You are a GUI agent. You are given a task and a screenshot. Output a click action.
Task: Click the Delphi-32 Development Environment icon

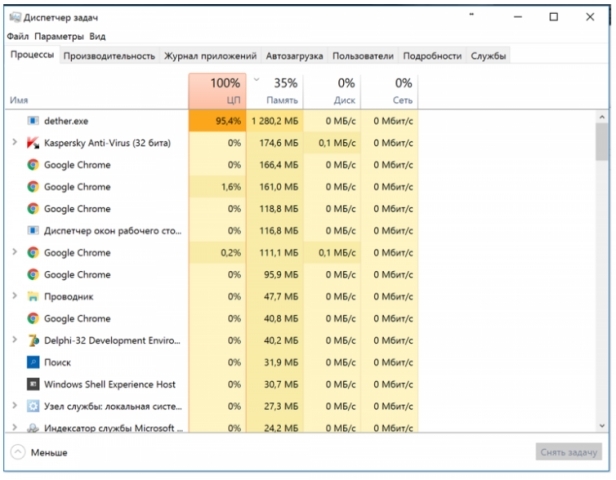pyautogui.click(x=33, y=340)
